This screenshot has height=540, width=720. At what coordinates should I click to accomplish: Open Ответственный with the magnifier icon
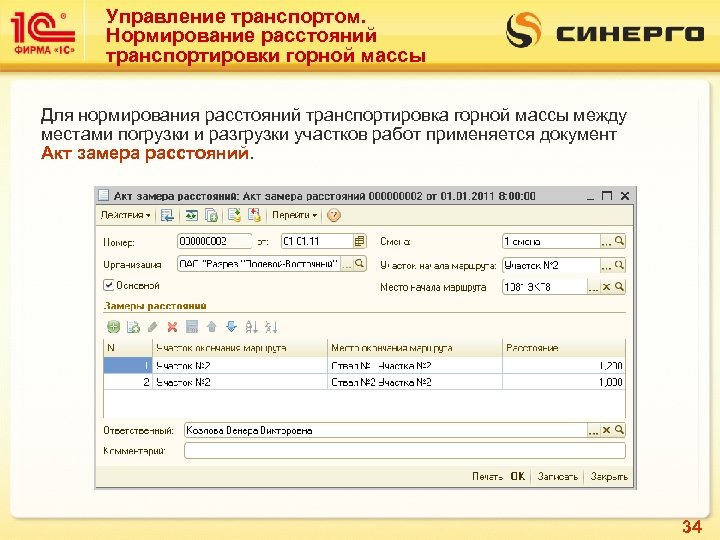[x=619, y=430]
